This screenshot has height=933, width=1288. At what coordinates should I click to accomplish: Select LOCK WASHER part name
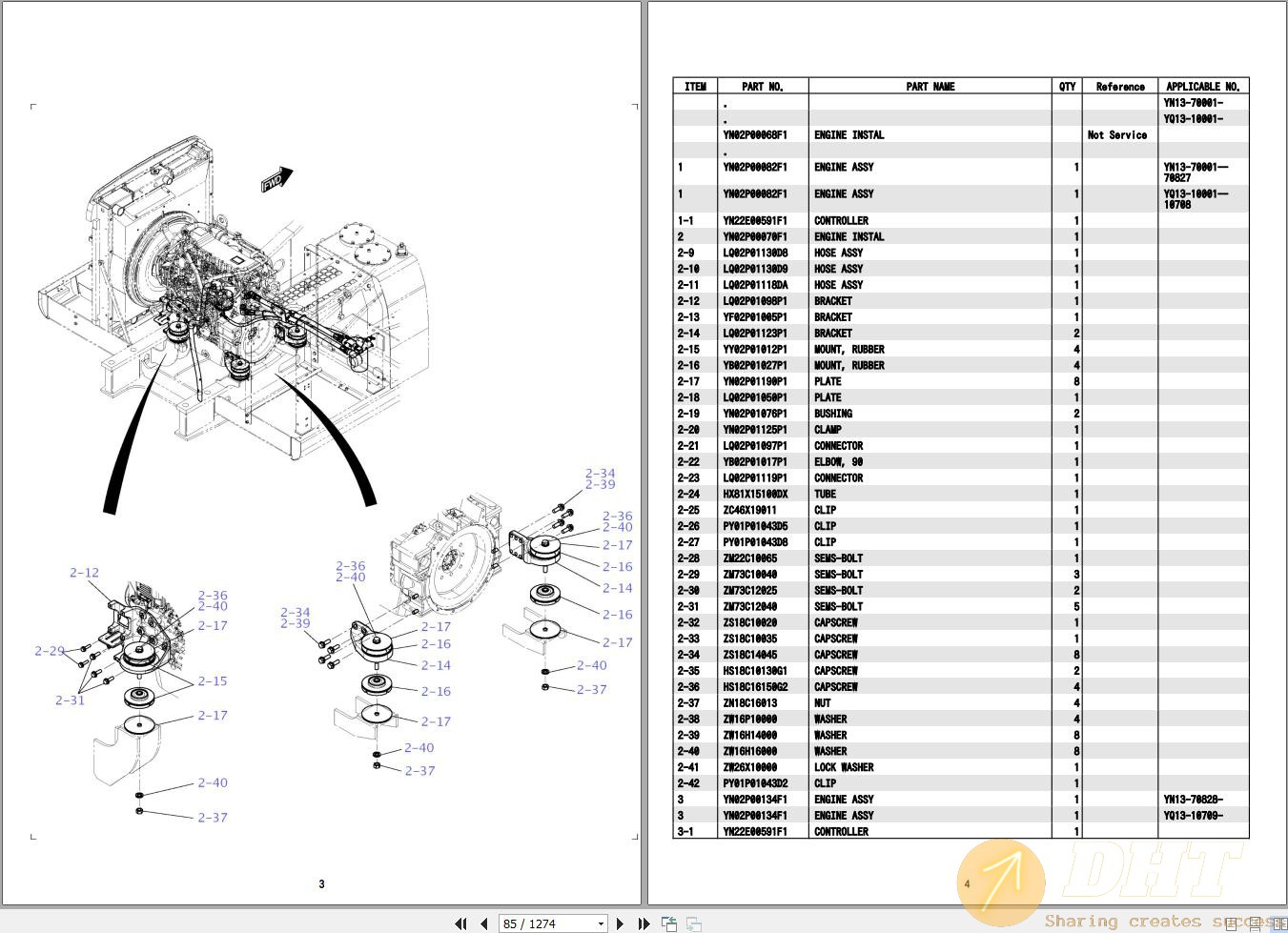(844, 768)
